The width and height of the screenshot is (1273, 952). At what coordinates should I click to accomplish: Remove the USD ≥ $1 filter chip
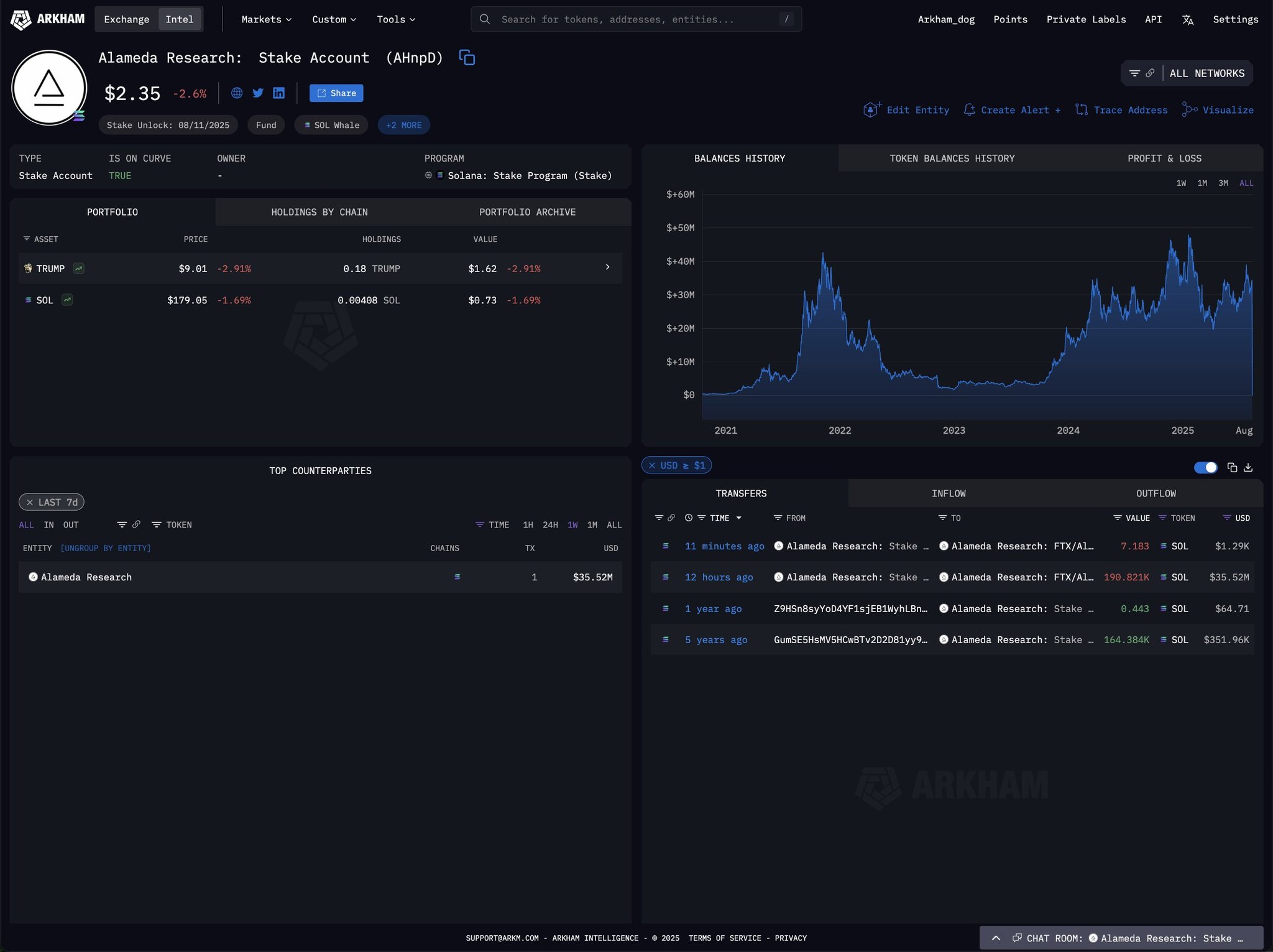tap(652, 465)
